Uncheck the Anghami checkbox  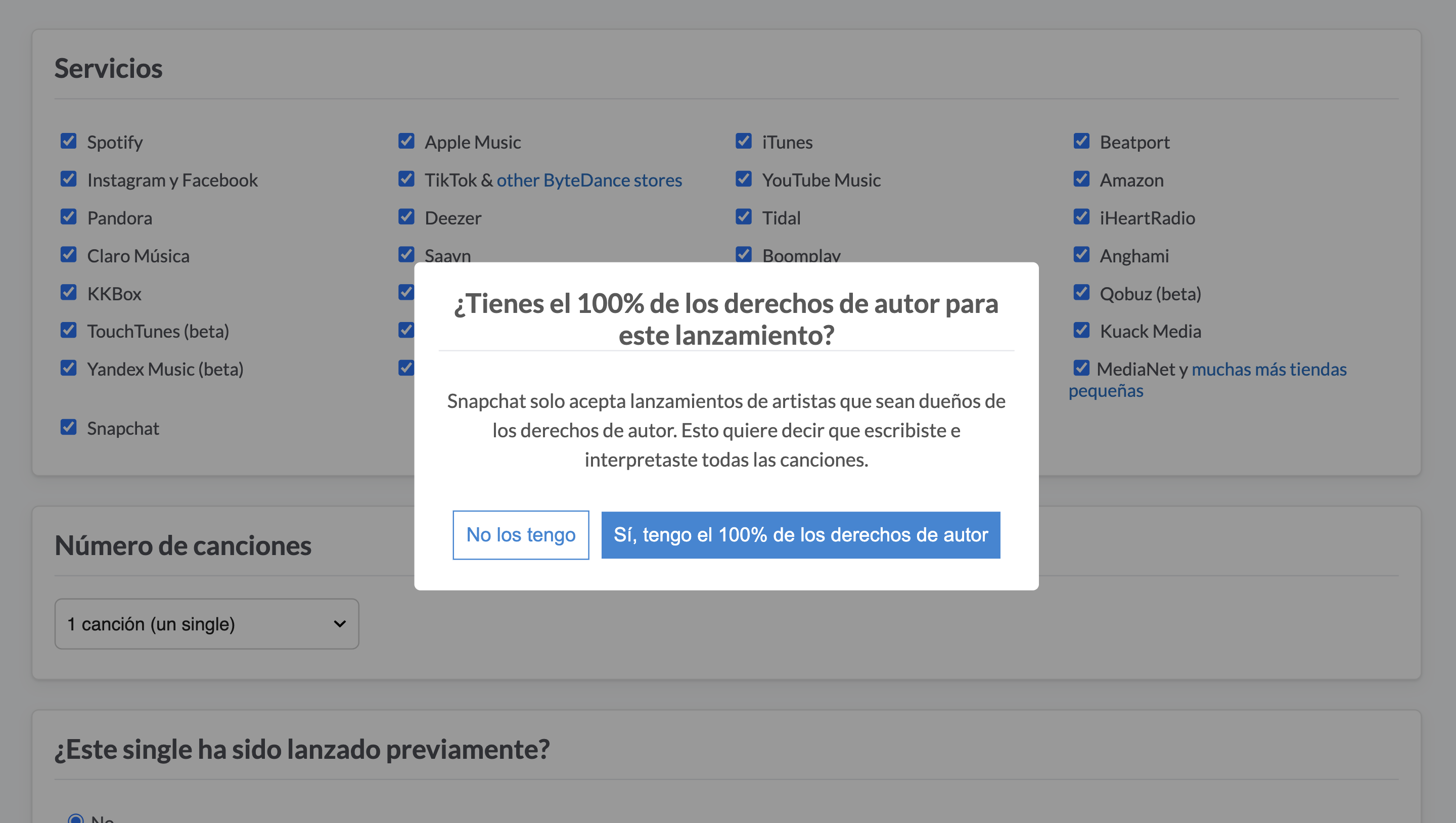pyautogui.click(x=1081, y=254)
